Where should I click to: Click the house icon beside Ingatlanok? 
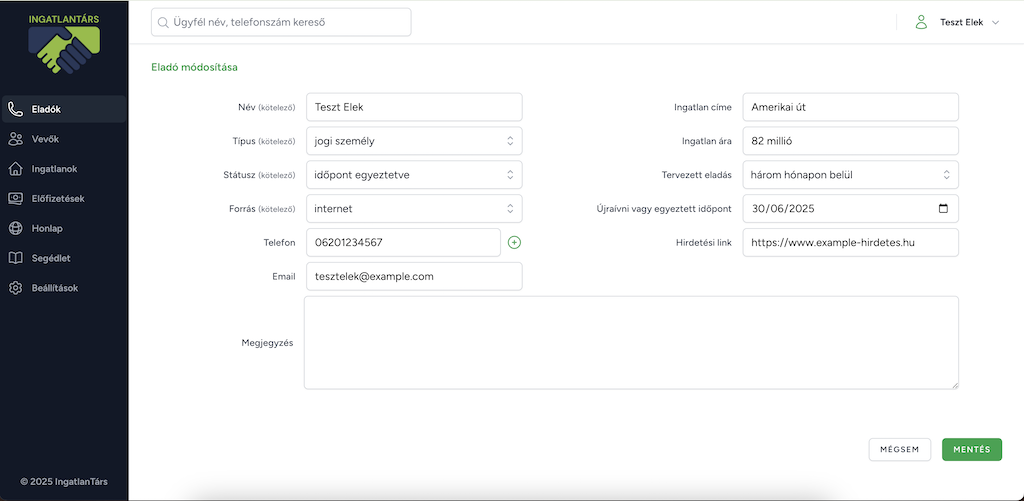coord(16,169)
